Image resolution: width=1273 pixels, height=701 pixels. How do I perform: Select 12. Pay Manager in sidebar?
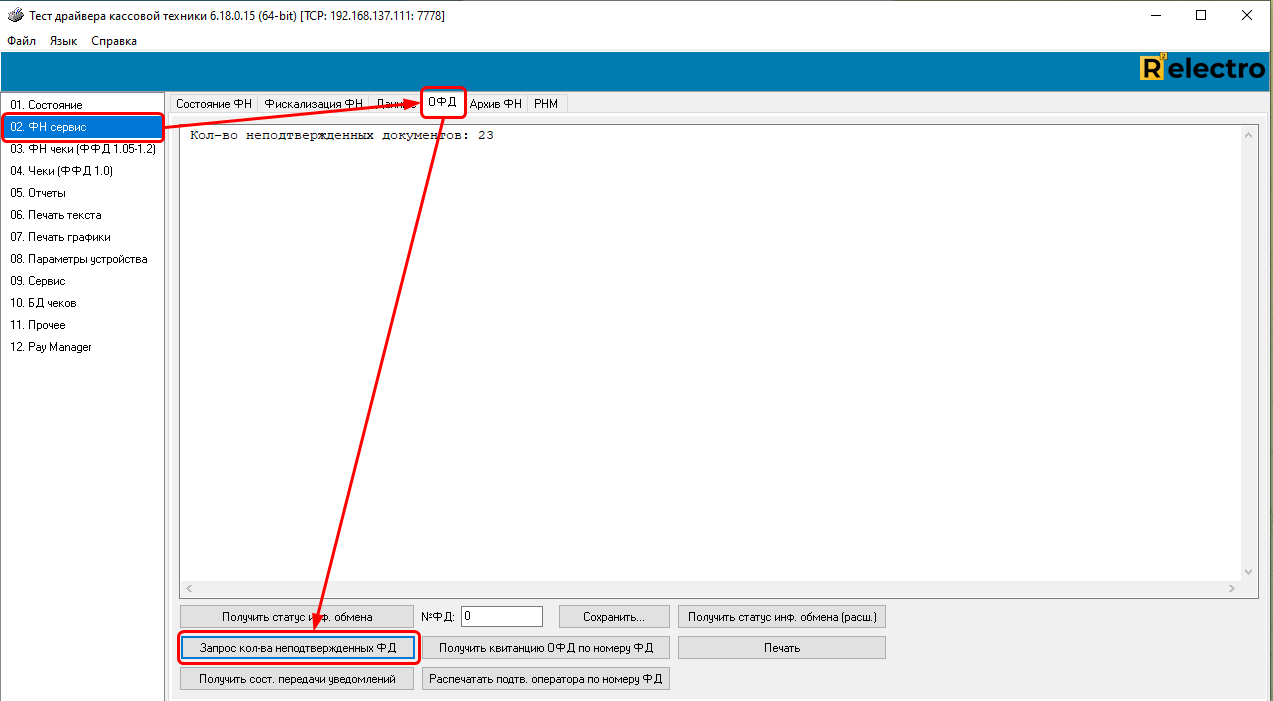click(51, 347)
